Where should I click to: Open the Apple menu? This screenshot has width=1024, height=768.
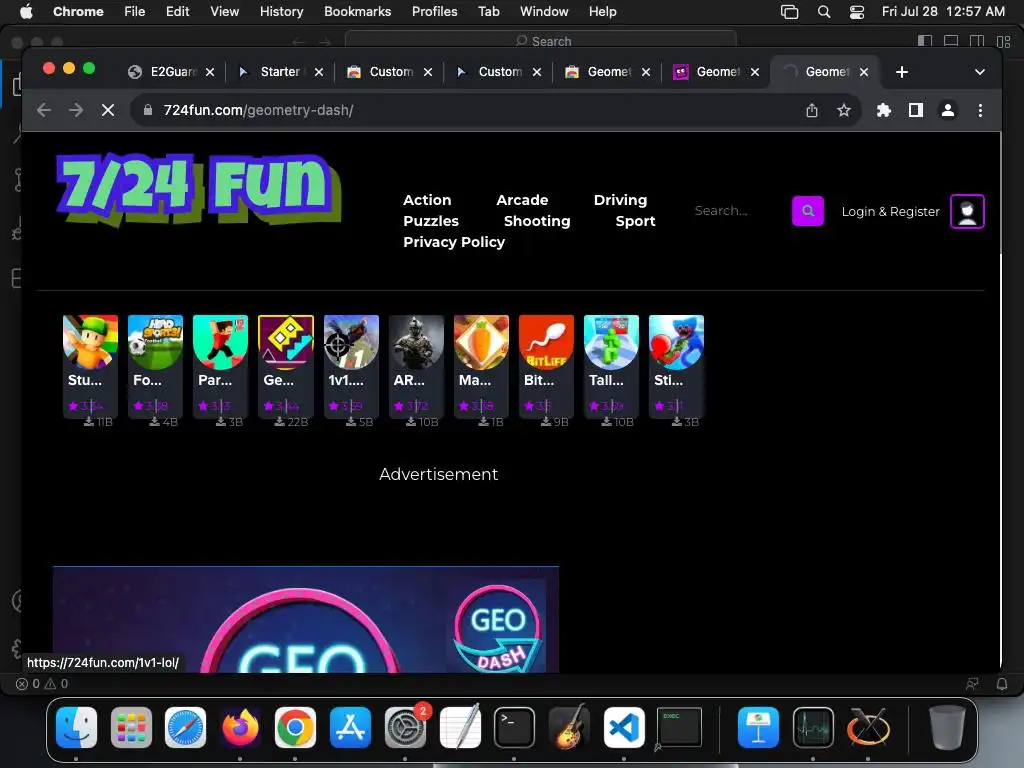tap(26, 12)
